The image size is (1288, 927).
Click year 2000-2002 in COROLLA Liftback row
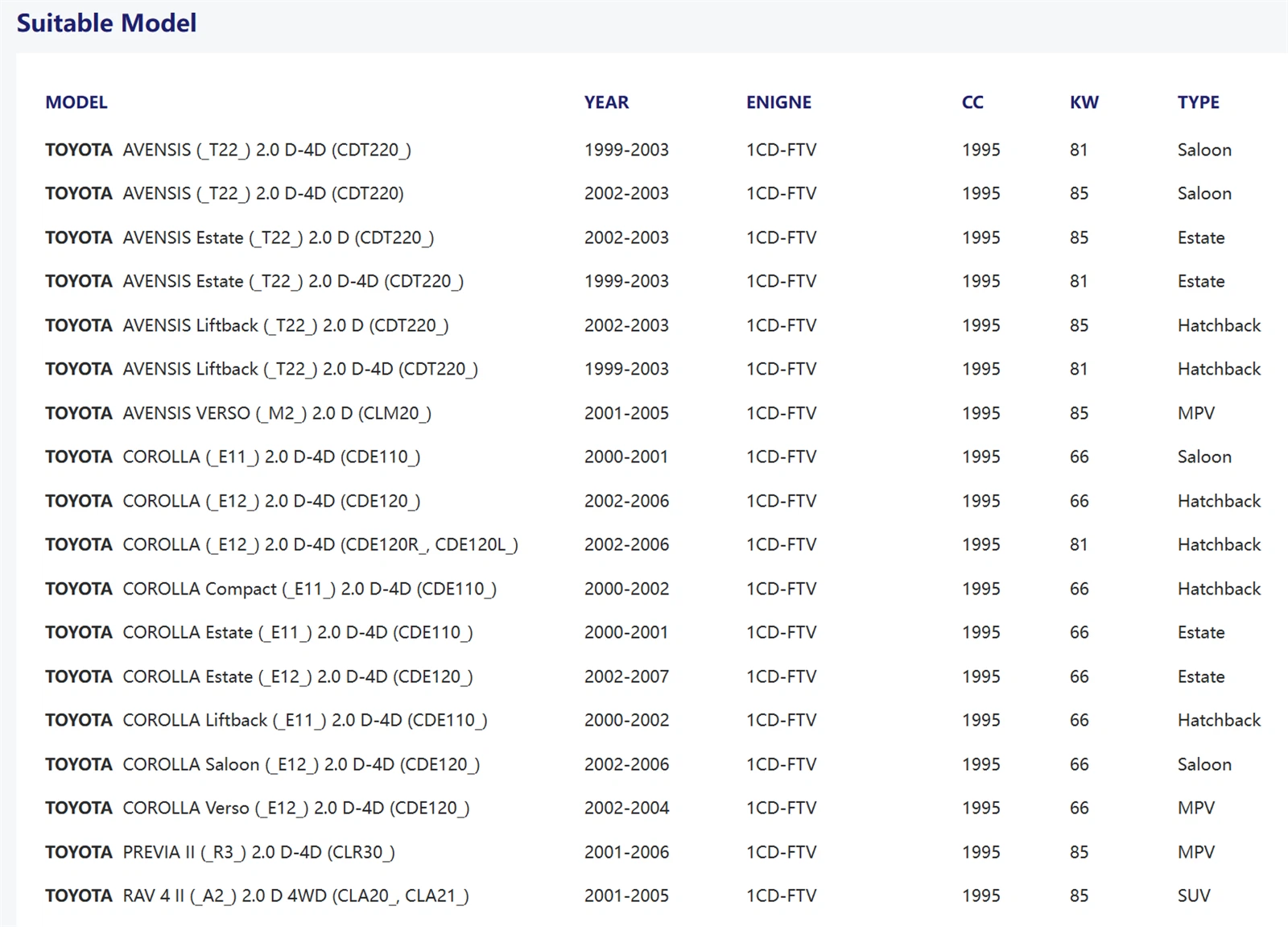[x=626, y=720]
